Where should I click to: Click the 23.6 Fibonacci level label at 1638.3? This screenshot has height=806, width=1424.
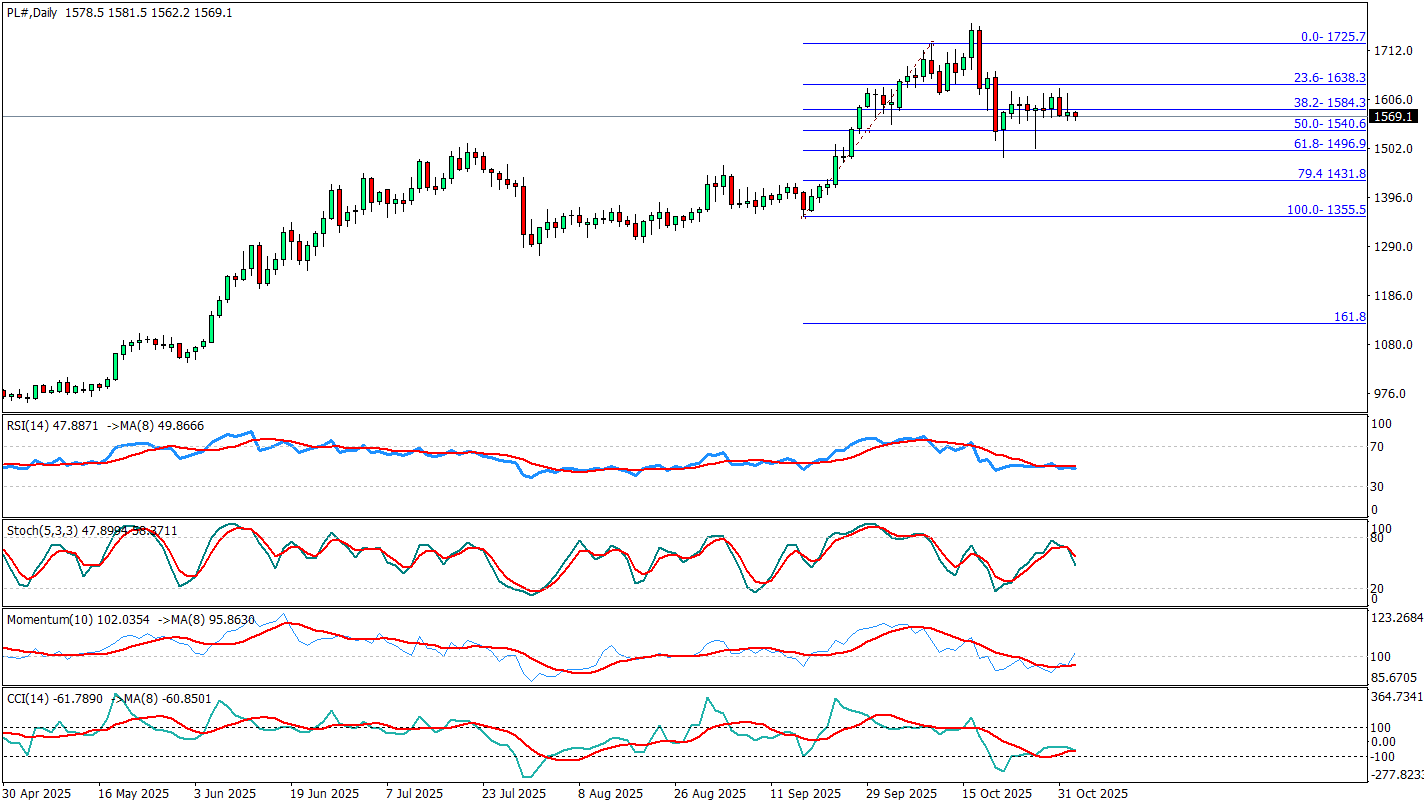point(1330,77)
